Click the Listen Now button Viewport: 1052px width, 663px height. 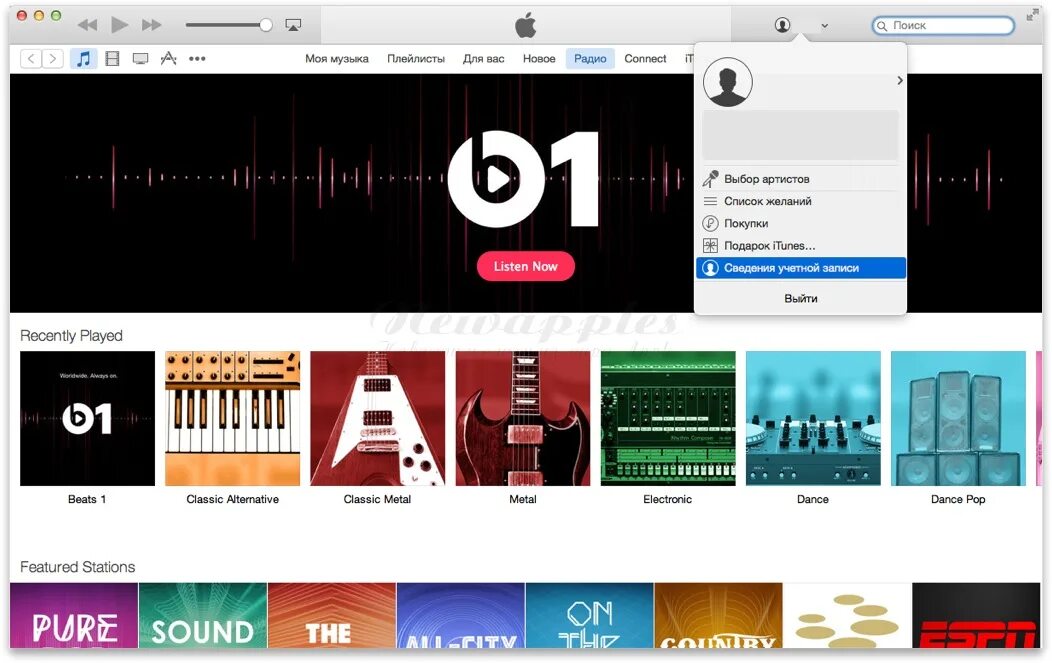coord(526,266)
